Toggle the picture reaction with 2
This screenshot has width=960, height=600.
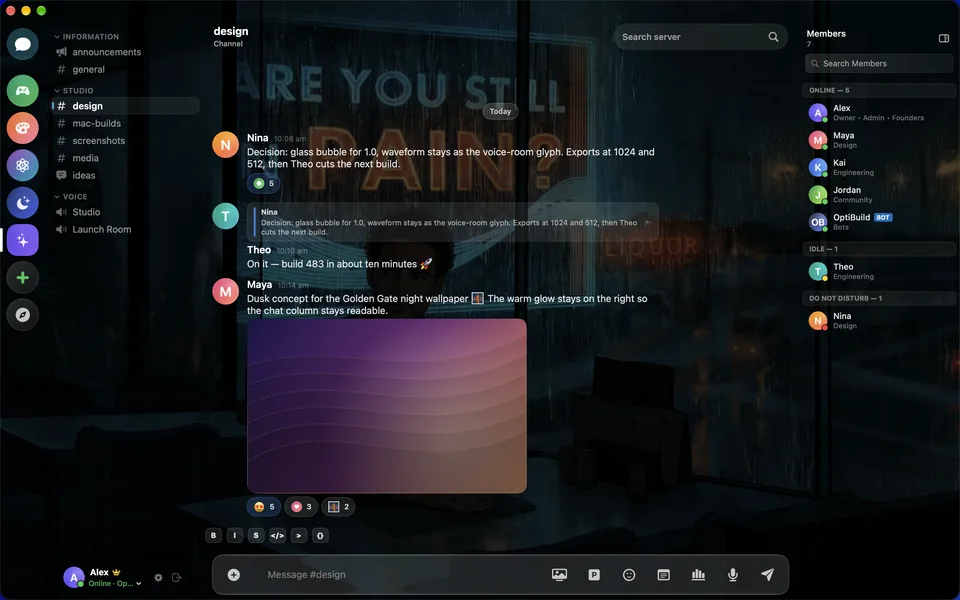pos(338,506)
